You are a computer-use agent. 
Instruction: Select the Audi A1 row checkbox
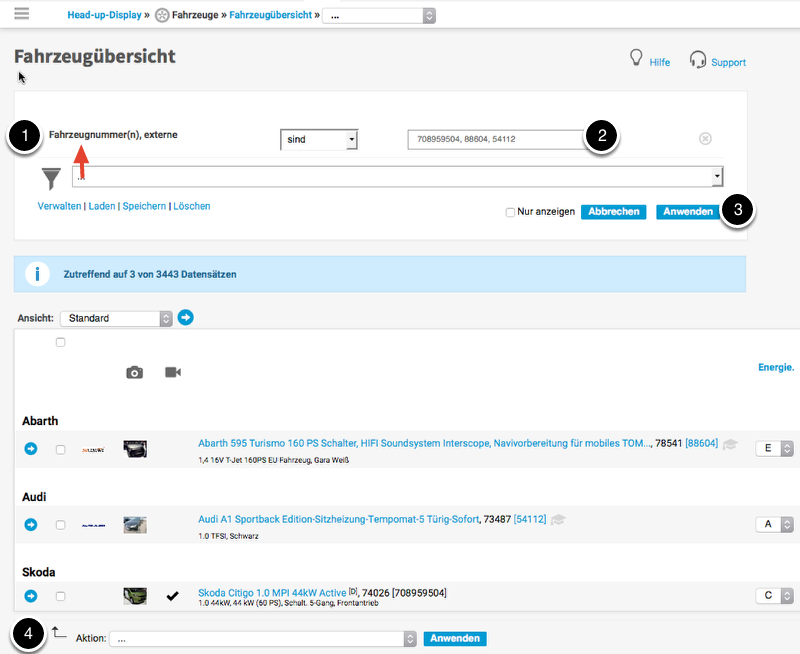60,524
